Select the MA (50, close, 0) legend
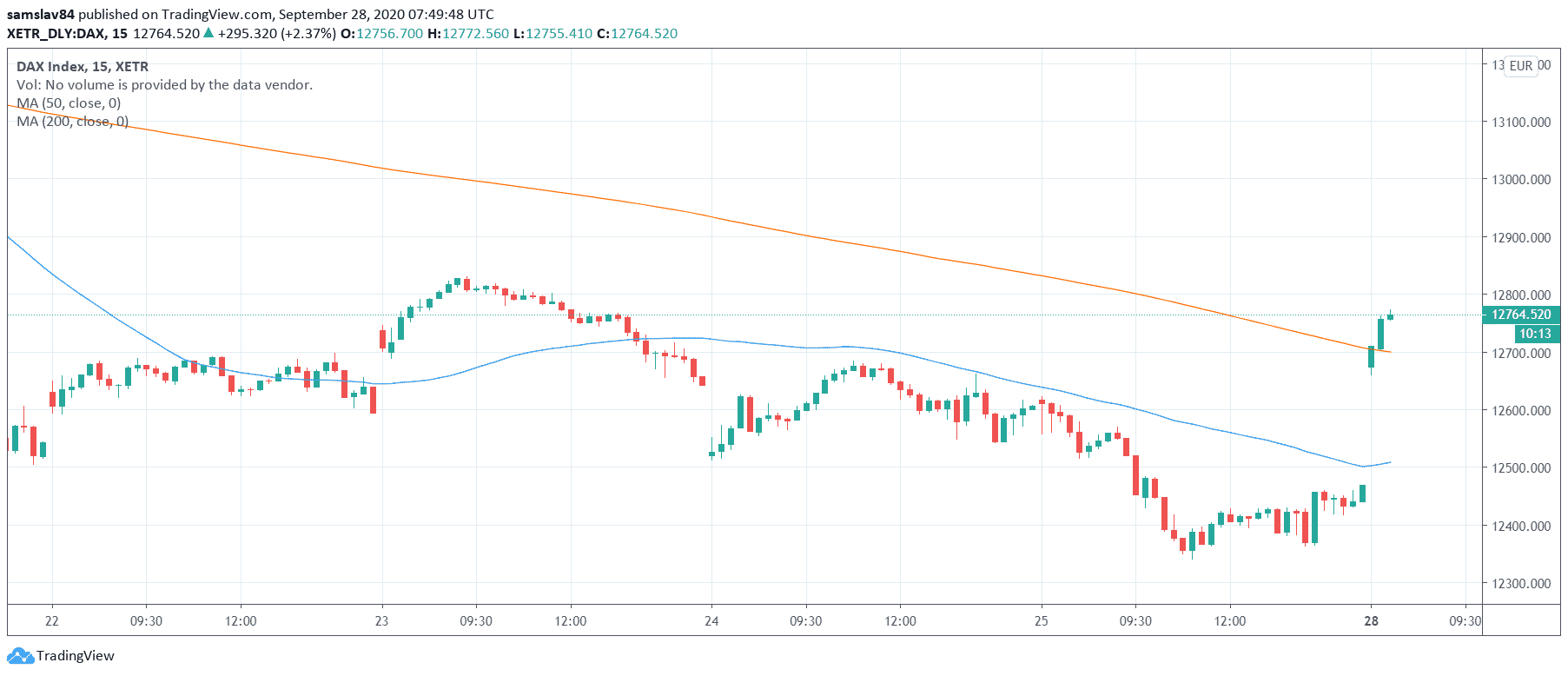 (x=69, y=103)
